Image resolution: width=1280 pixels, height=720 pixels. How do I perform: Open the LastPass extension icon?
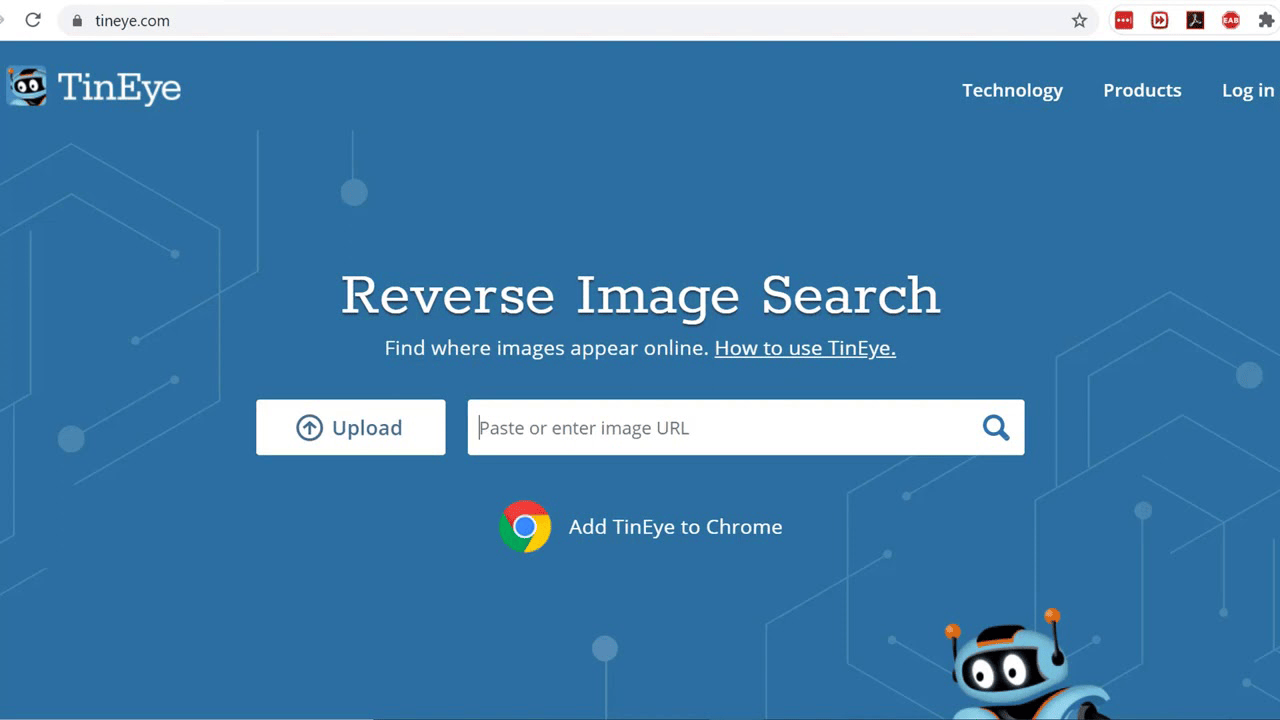point(1123,20)
